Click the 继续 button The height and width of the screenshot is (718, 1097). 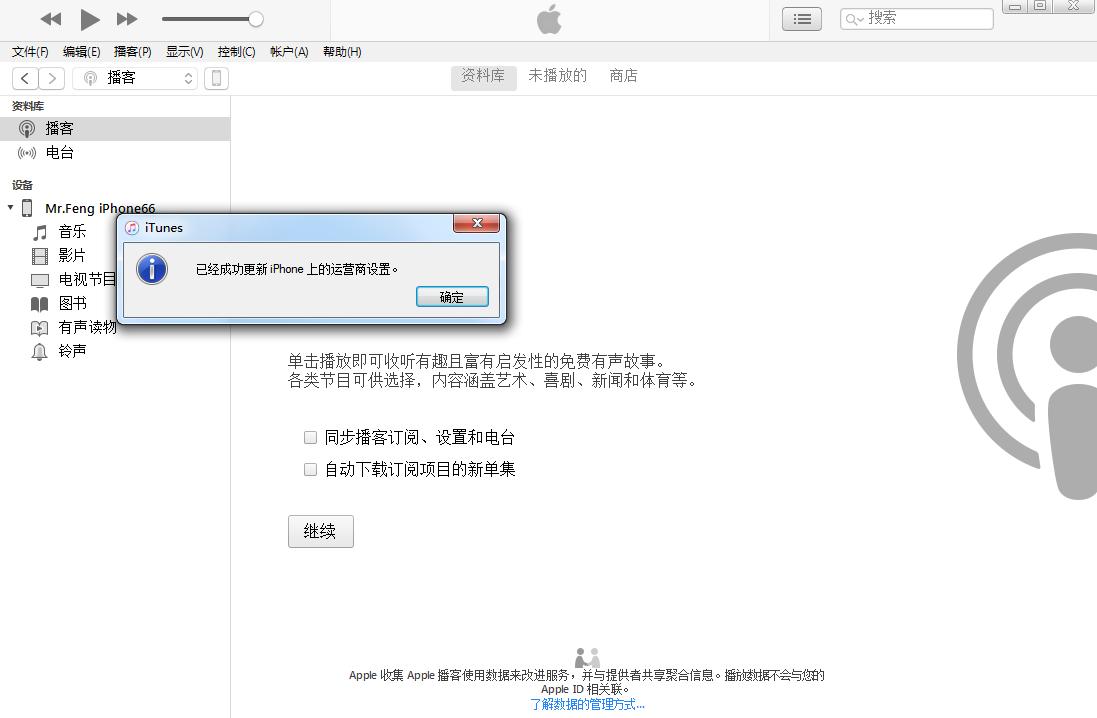point(320,531)
